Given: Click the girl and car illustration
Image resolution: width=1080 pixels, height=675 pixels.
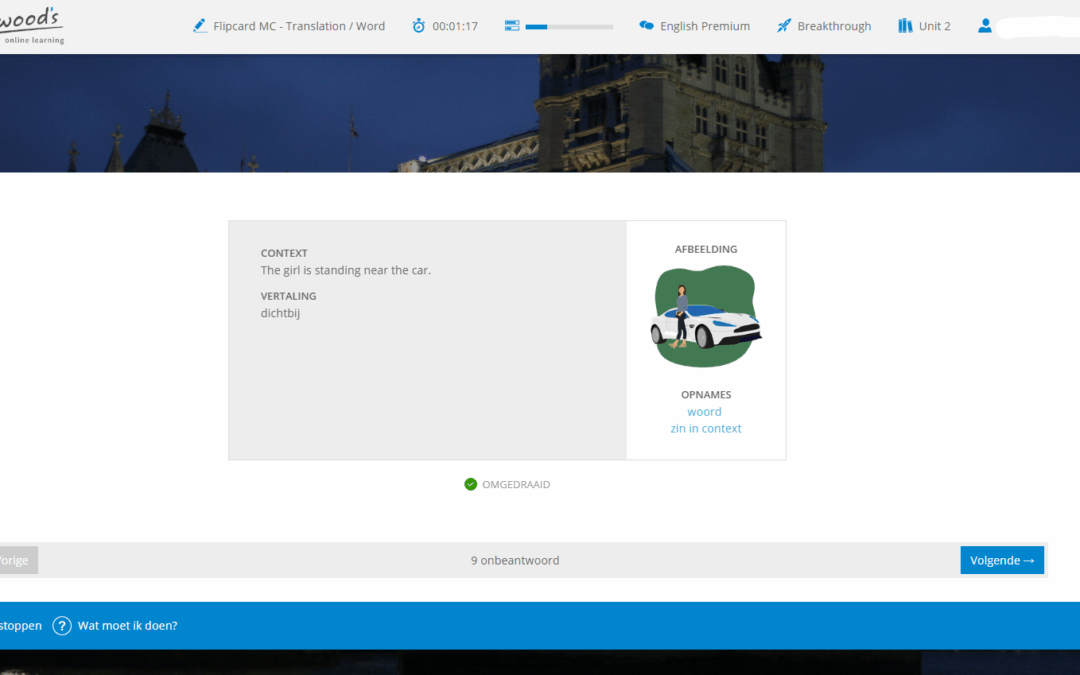Looking at the screenshot, I should [706, 316].
